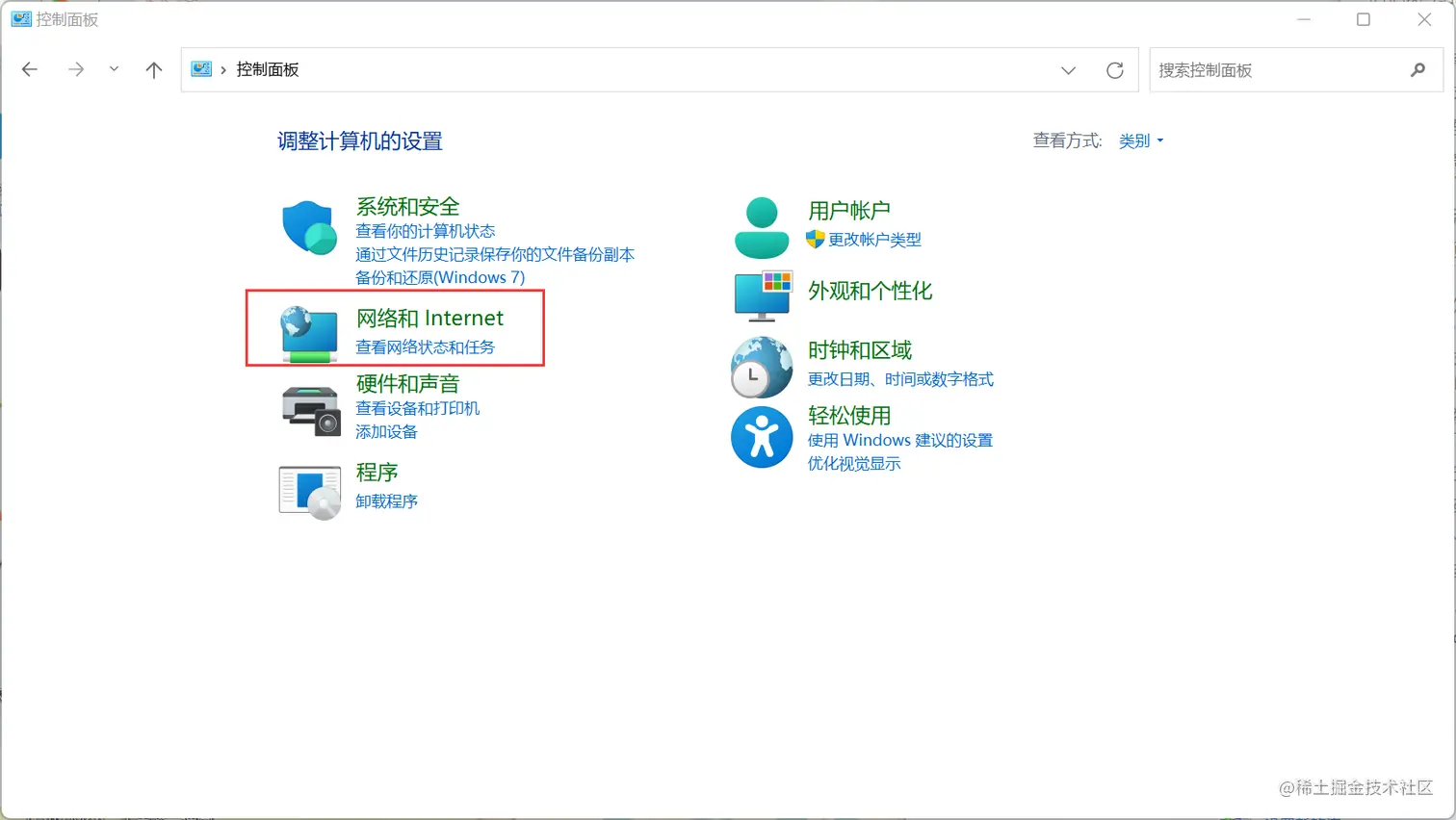Viewport: 1456px width, 820px height.
Task: Open the recent locations dropdown chevron
Action: tap(114, 69)
